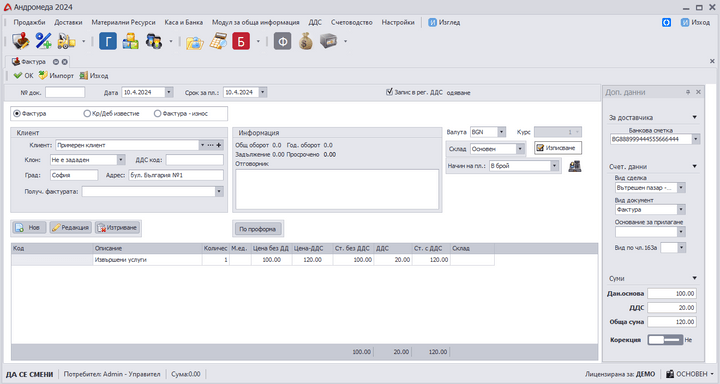The image size is (720, 384).
Task: Open the Изглед menu
Action: (444, 22)
